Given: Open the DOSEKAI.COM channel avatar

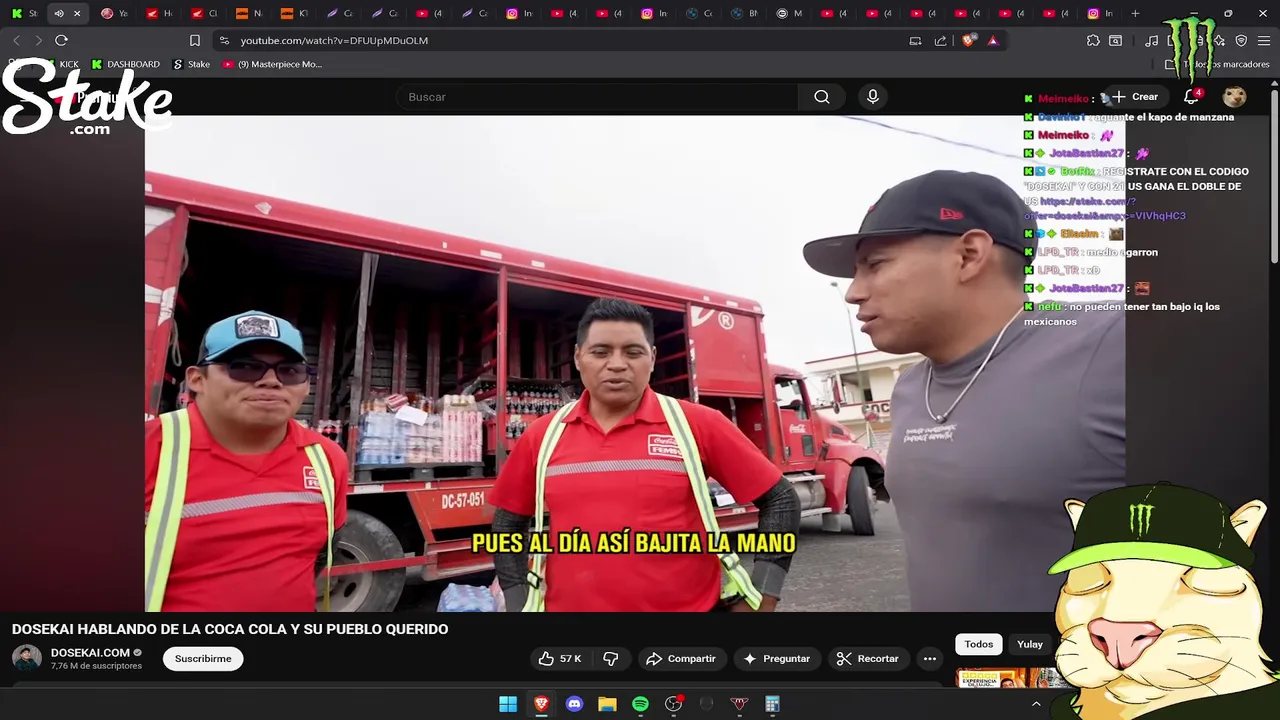Looking at the screenshot, I should [27, 658].
